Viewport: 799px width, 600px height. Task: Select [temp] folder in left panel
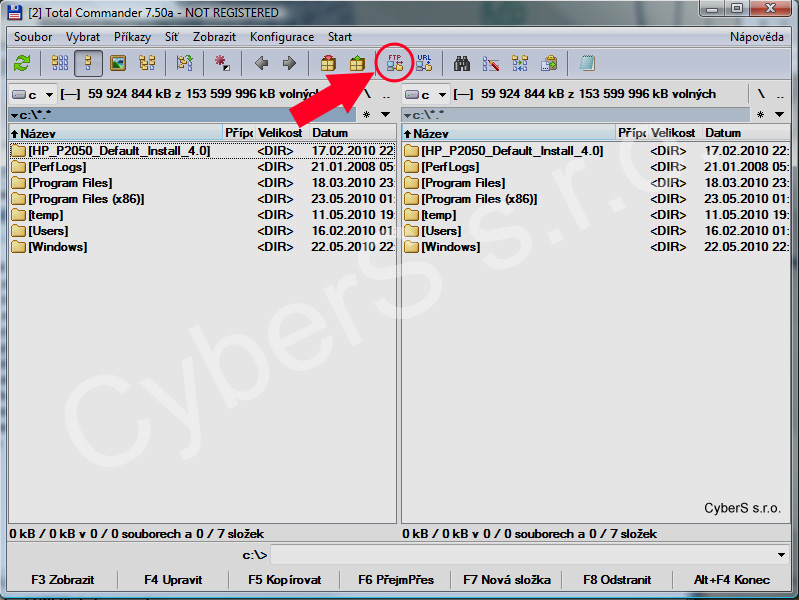[202, 215]
